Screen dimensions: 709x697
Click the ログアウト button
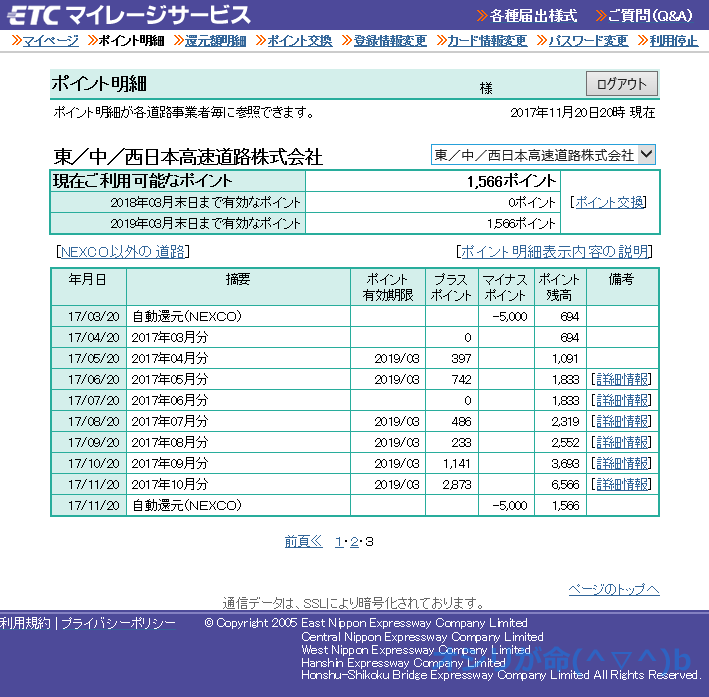(622, 84)
